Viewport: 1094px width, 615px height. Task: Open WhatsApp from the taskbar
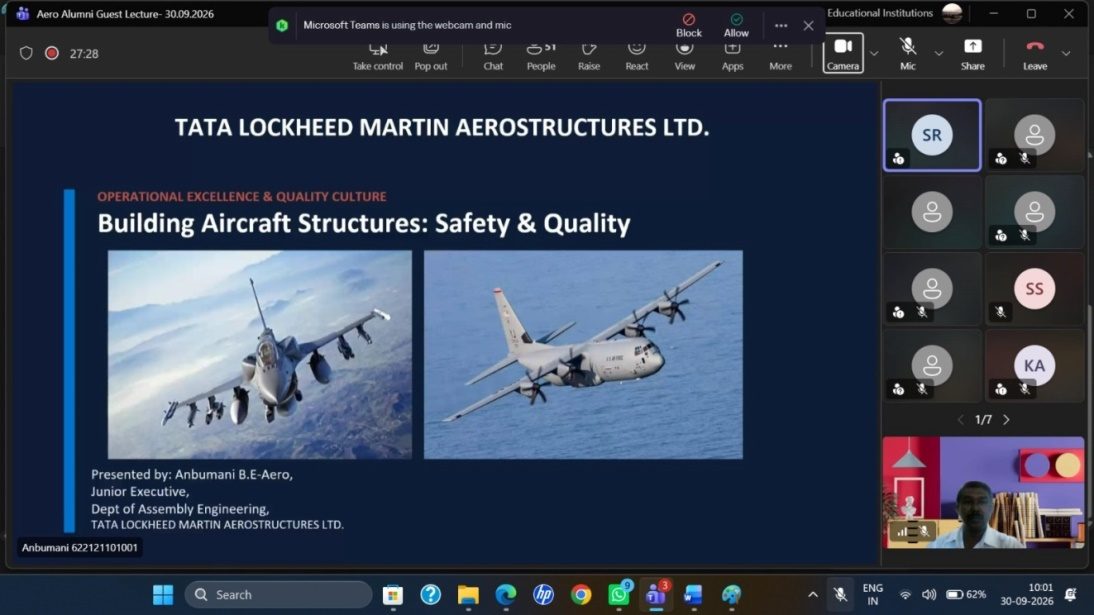tap(619, 595)
